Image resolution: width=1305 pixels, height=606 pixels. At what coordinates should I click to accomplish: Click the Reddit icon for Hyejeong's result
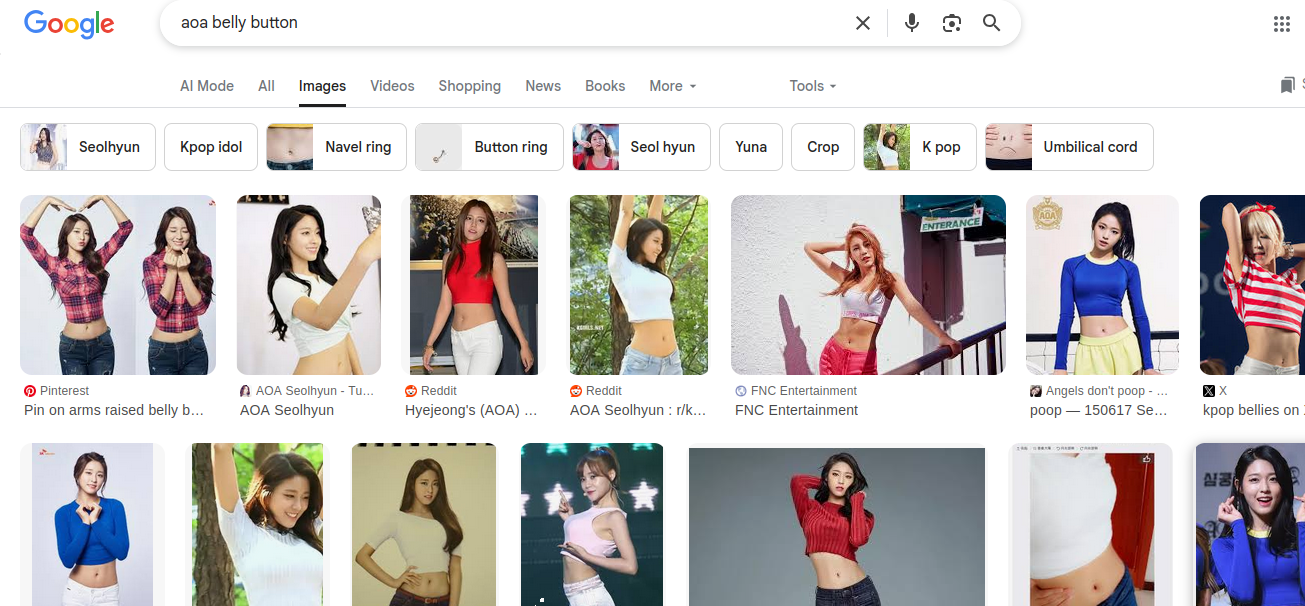tap(411, 391)
